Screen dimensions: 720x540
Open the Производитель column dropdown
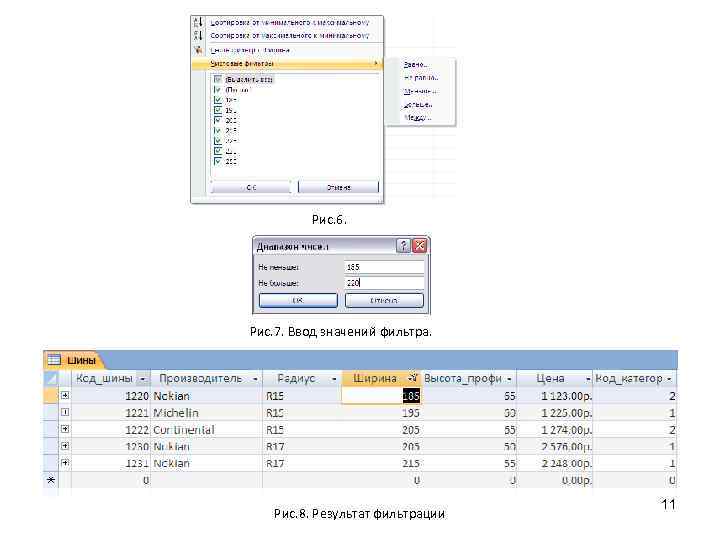[x=255, y=379]
